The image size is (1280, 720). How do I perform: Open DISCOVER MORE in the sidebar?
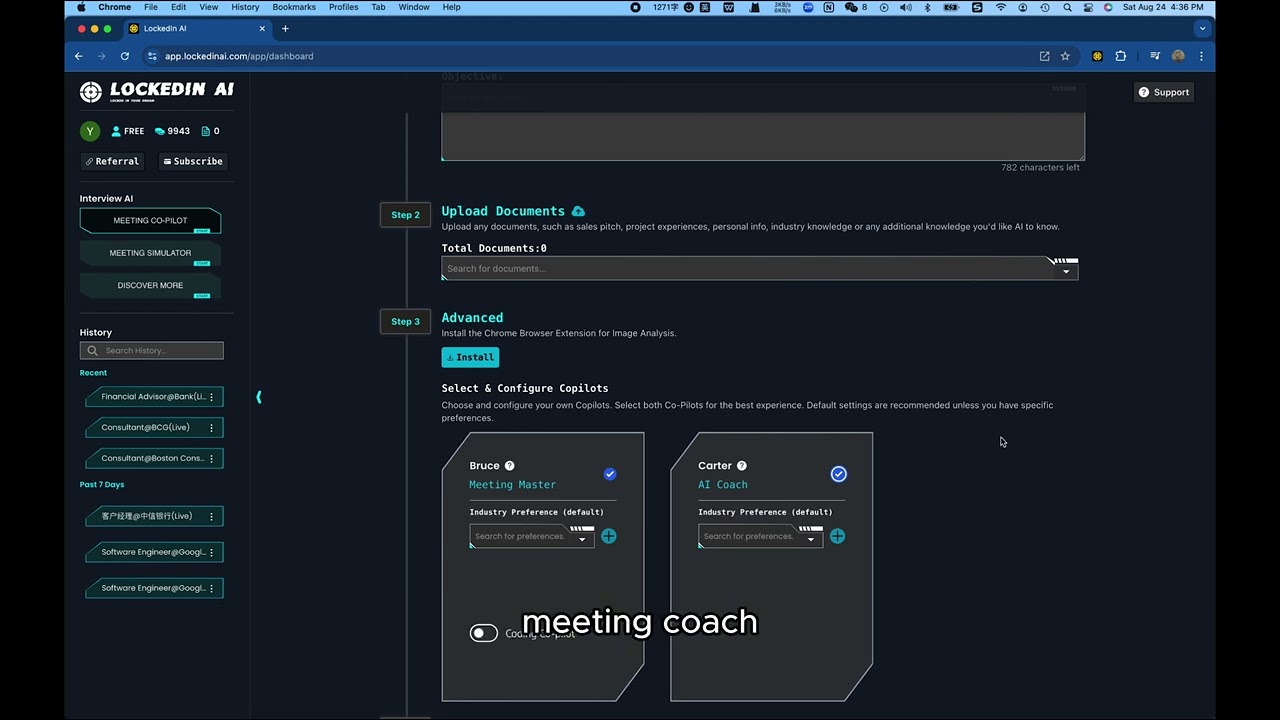tap(150, 285)
